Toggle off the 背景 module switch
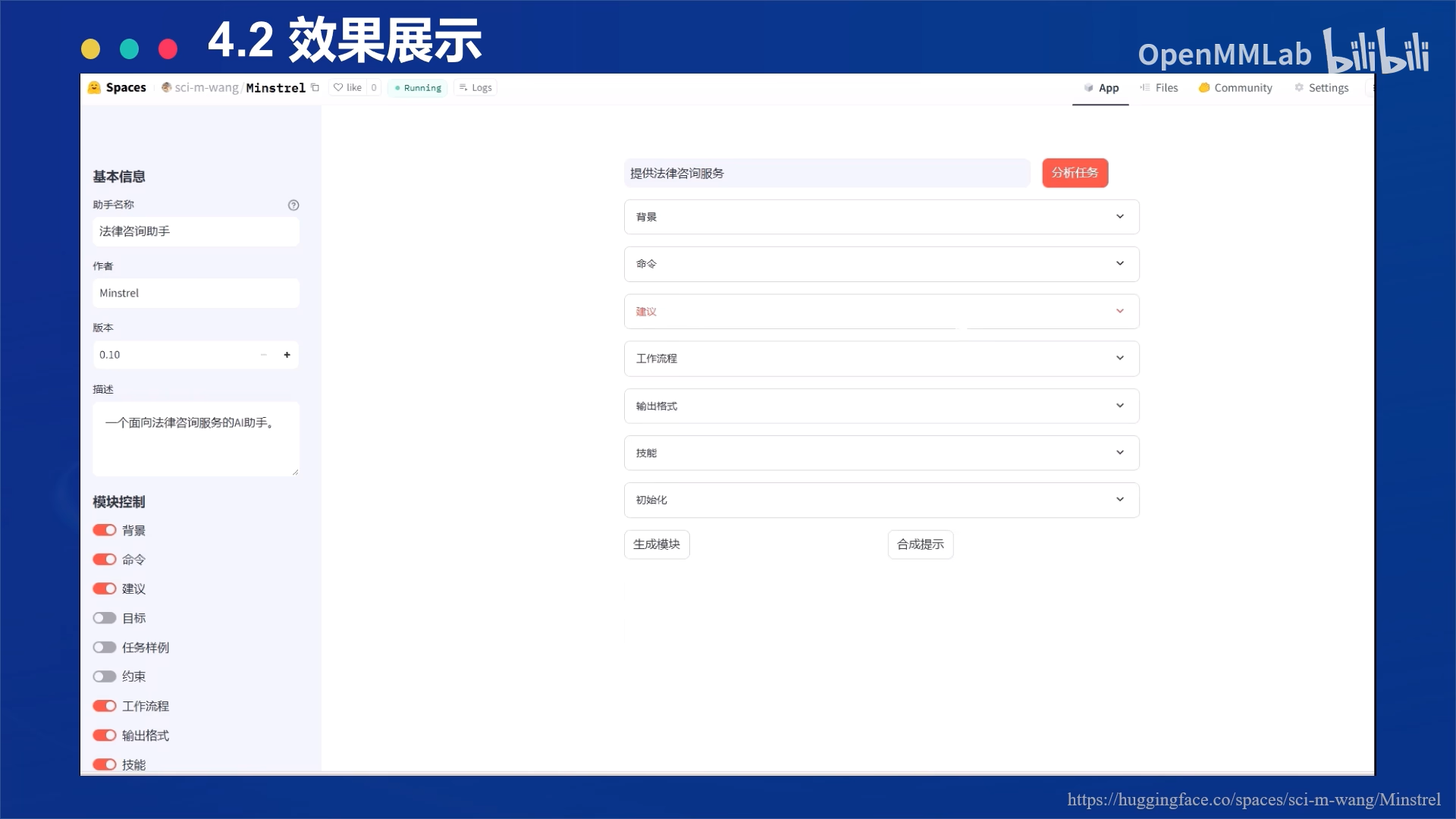Image resolution: width=1456 pixels, height=819 pixels. pyautogui.click(x=105, y=530)
